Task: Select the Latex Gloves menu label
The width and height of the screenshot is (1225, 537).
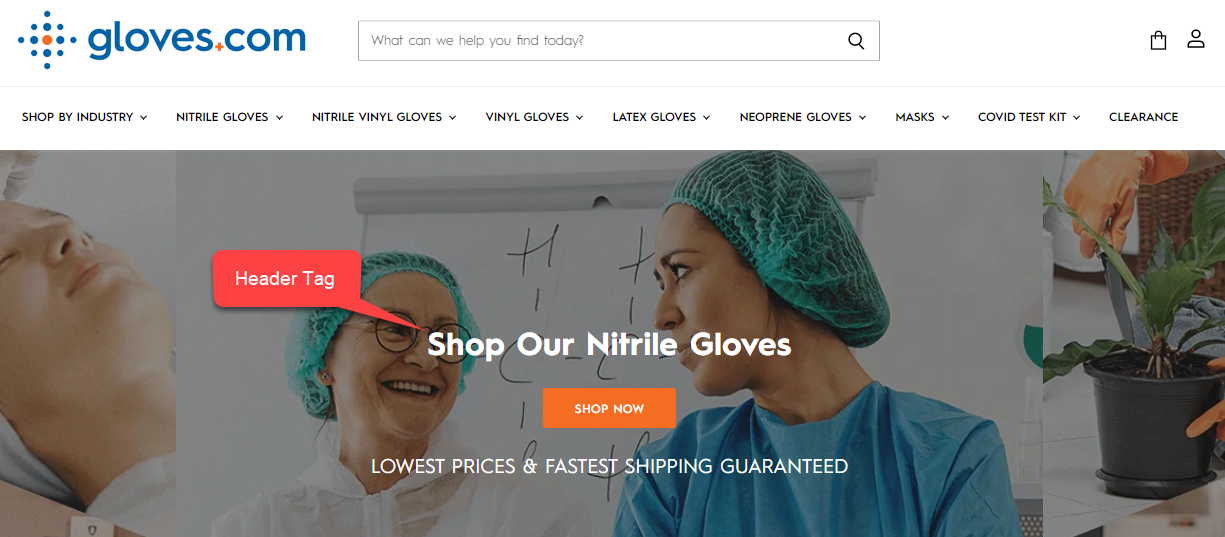Action: click(654, 117)
